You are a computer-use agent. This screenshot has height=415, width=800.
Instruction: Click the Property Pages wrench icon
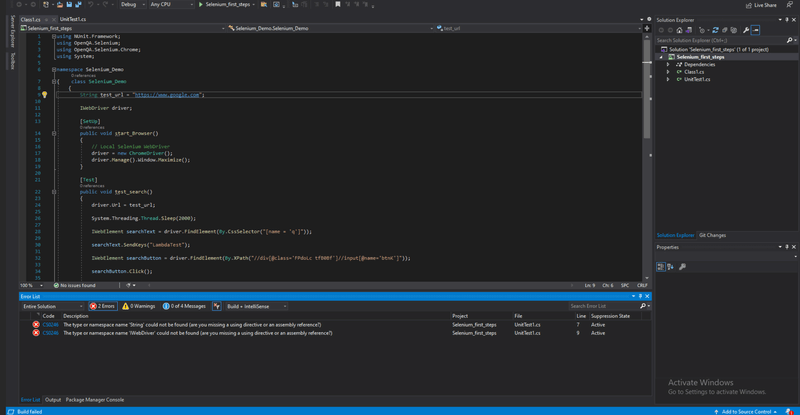pos(683,266)
